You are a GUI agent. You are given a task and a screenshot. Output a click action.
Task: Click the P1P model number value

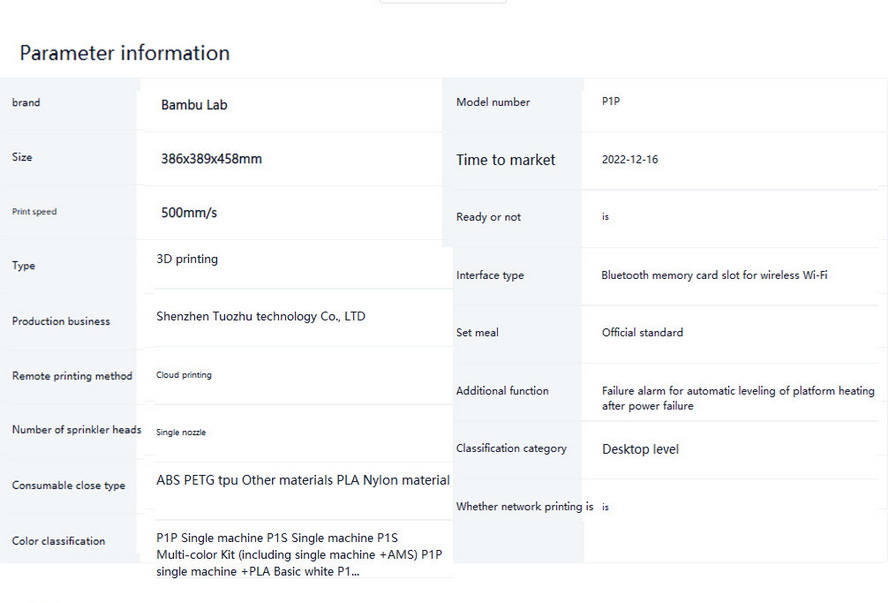pyautogui.click(x=611, y=101)
